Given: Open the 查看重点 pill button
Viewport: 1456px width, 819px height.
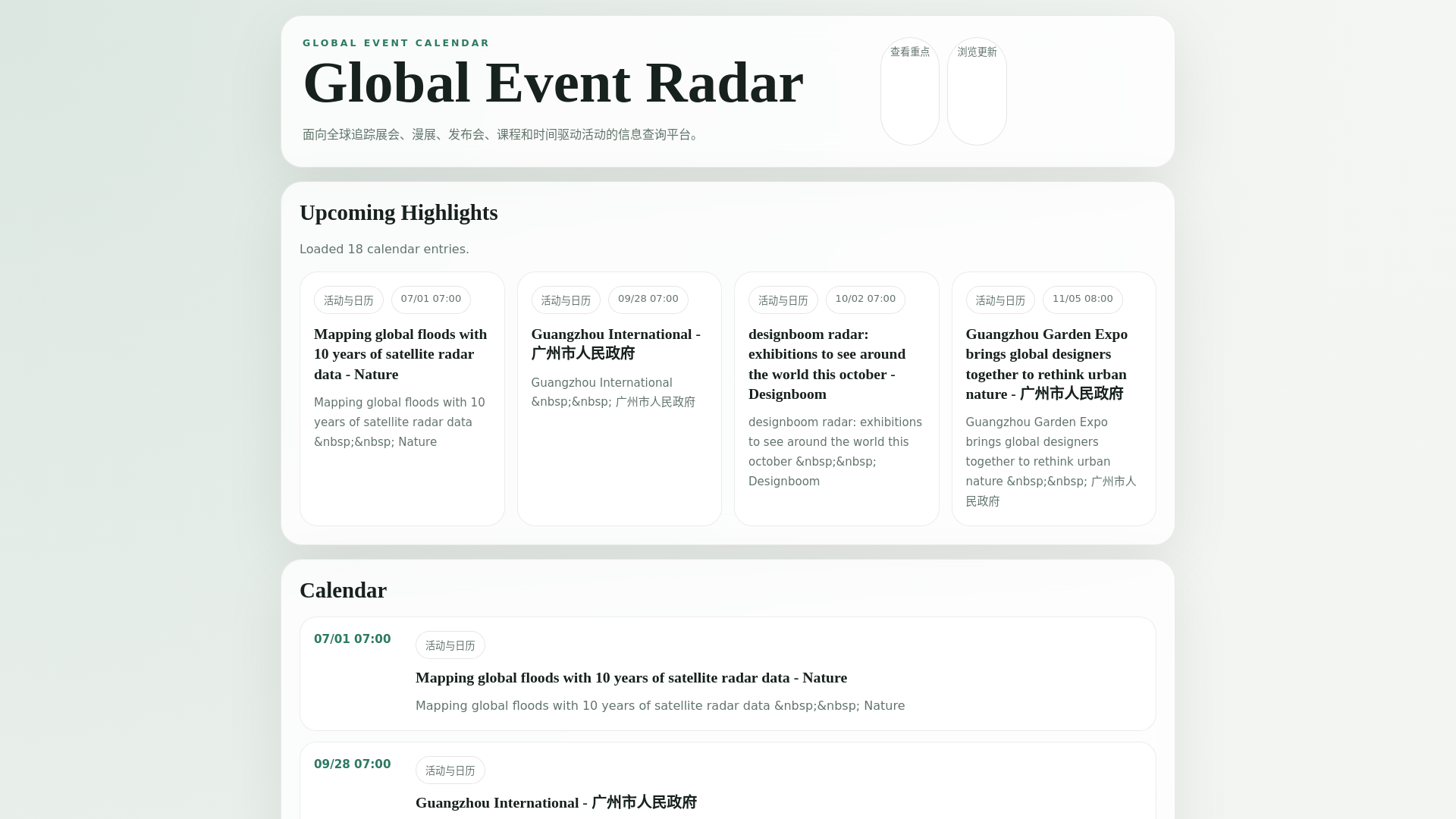Looking at the screenshot, I should (x=909, y=91).
